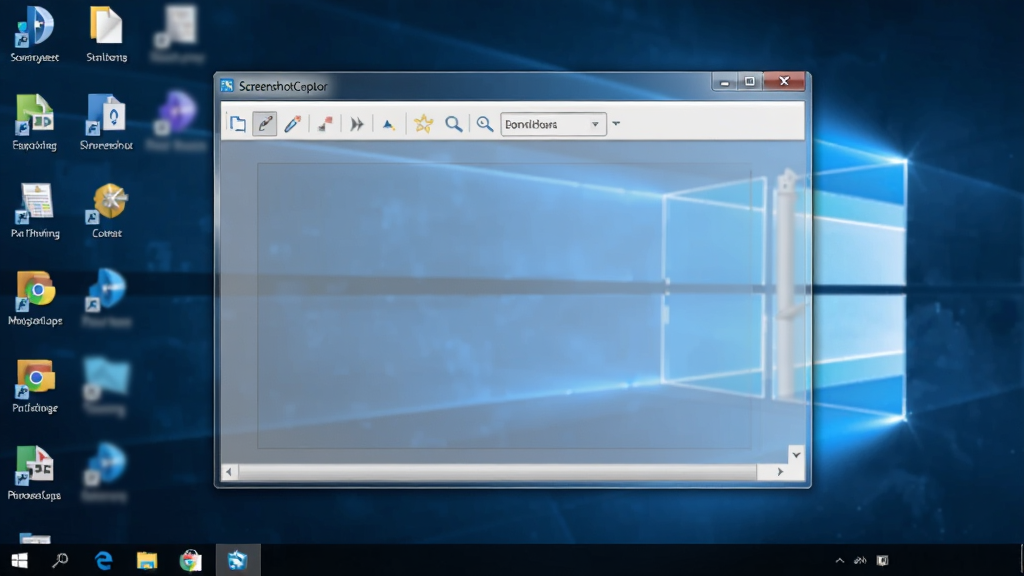Image resolution: width=1024 pixels, height=576 pixels.
Task: Select the Cotrat golden gear desktop icon
Action: click(107, 210)
